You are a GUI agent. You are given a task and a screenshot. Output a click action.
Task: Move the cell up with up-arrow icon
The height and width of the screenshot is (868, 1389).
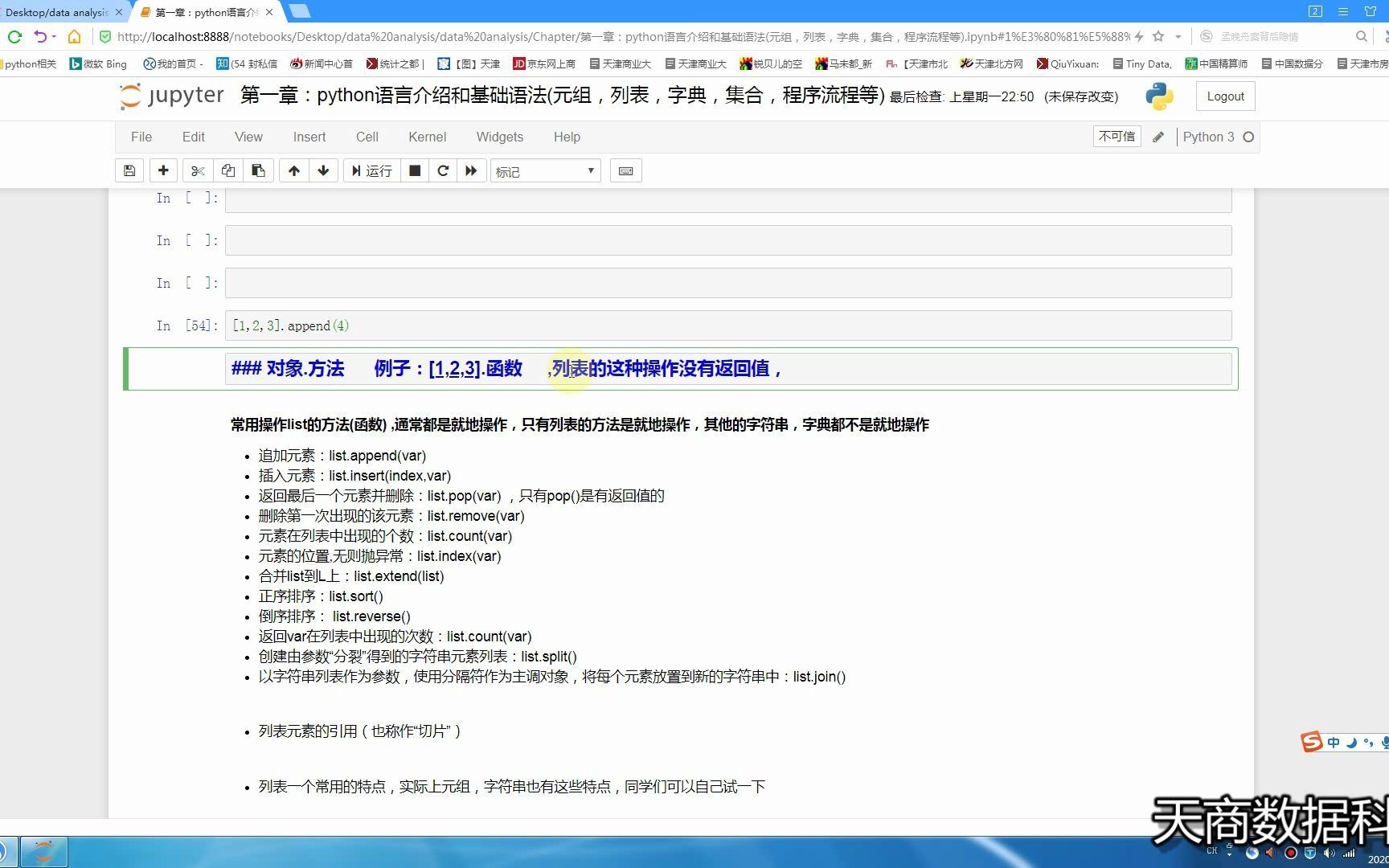point(293,170)
